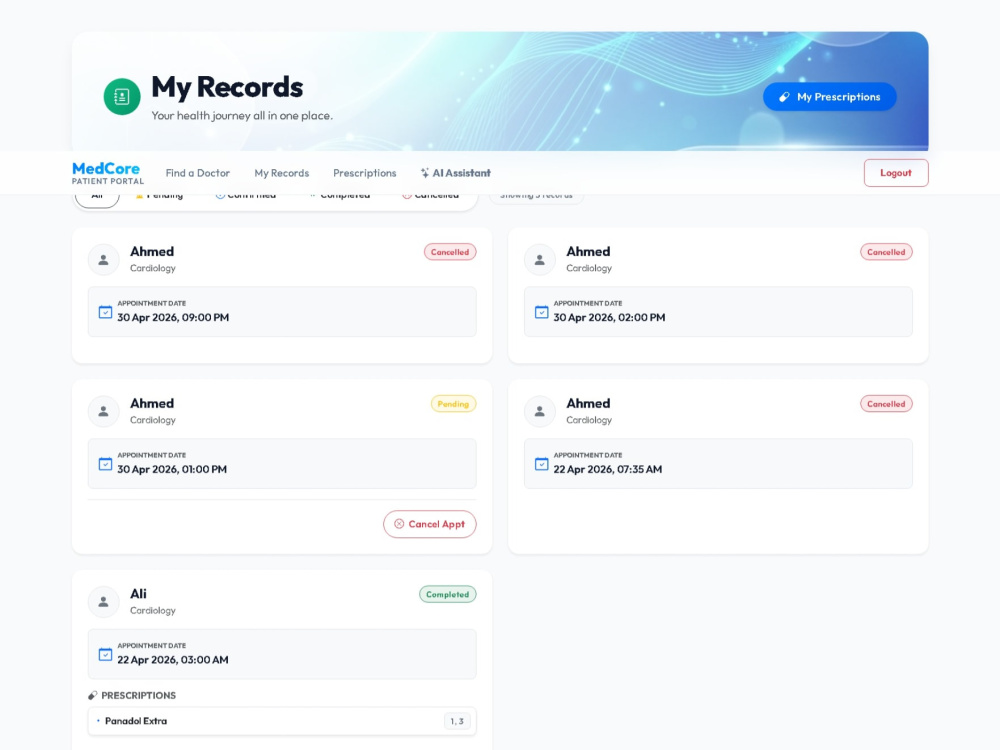Image resolution: width=1000 pixels, height=750 pixels.
Task: Launch the AI Assistant
Action: coord(455,173)
